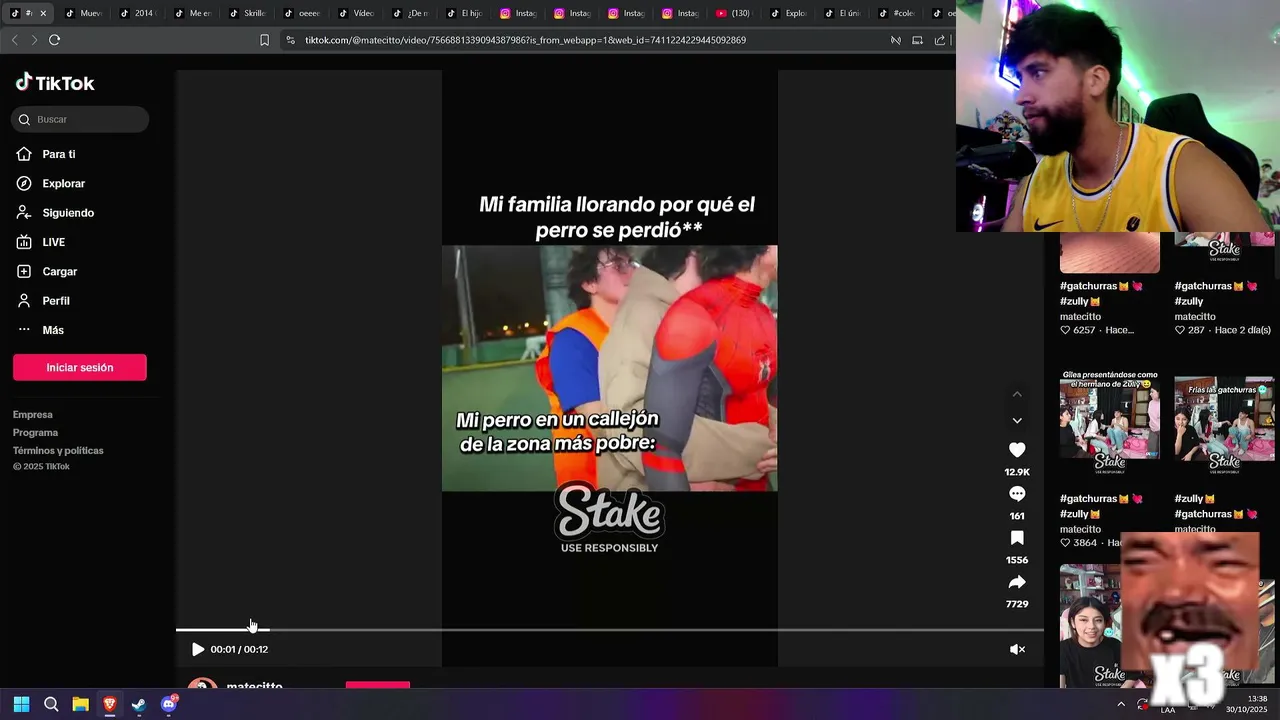1280x720 pixels.
Task: Switch to the 'El hijo' browser tab
Action: pos(463,13)
